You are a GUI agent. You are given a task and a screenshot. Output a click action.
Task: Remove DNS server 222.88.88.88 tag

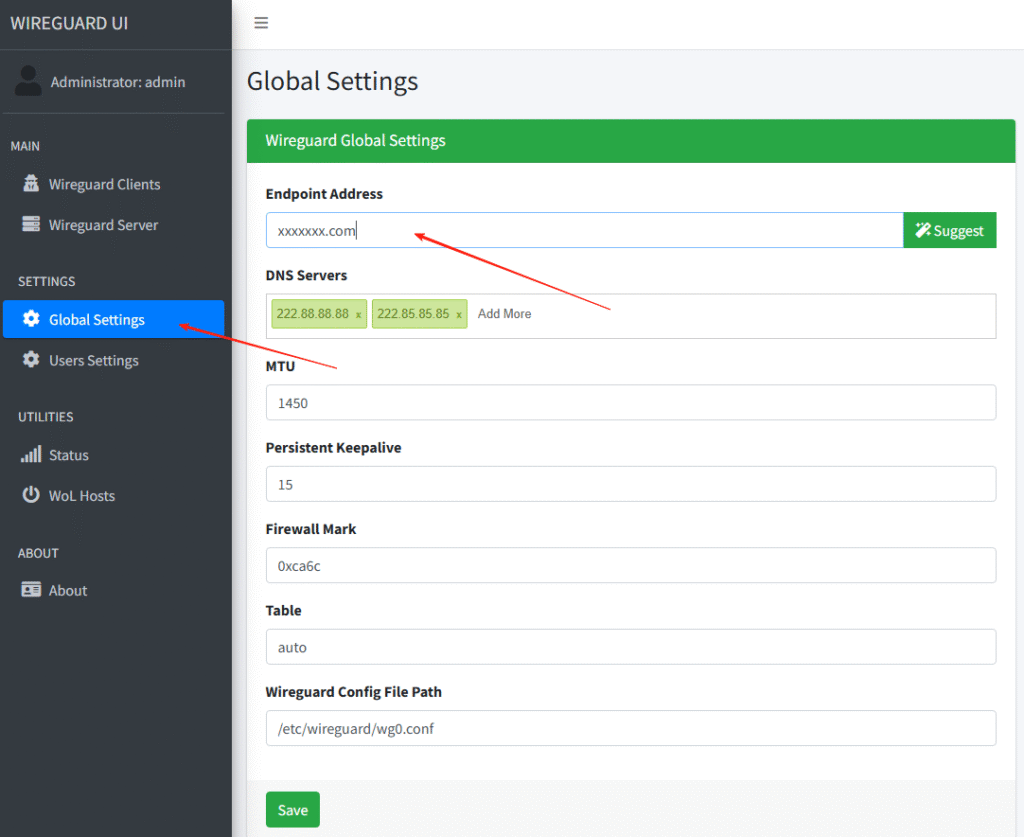coord(359,315)
